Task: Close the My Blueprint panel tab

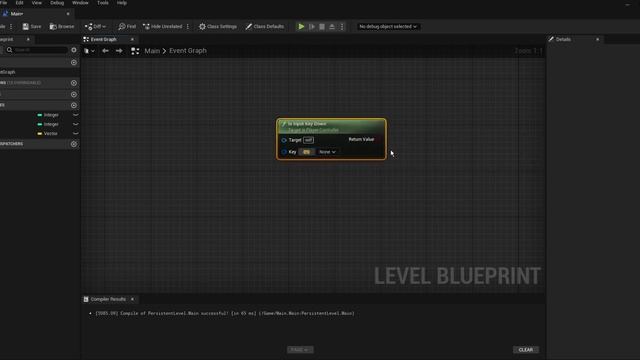Action: 28,40
